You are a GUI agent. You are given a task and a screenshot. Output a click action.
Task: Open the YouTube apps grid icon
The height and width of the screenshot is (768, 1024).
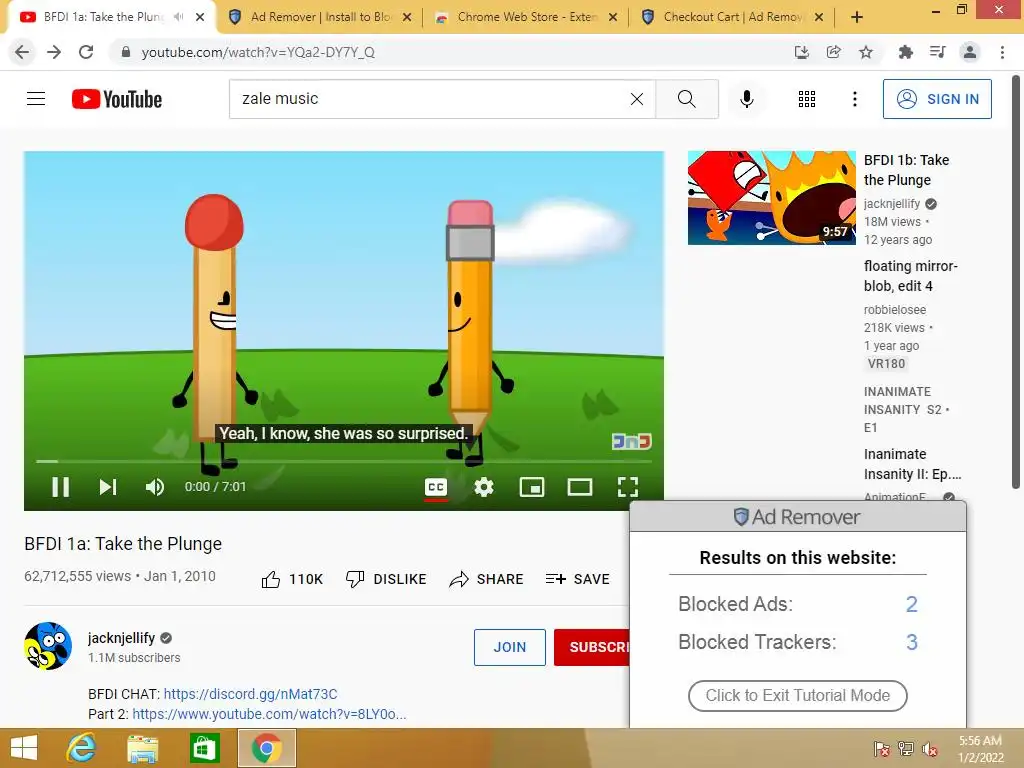[807, 99]
